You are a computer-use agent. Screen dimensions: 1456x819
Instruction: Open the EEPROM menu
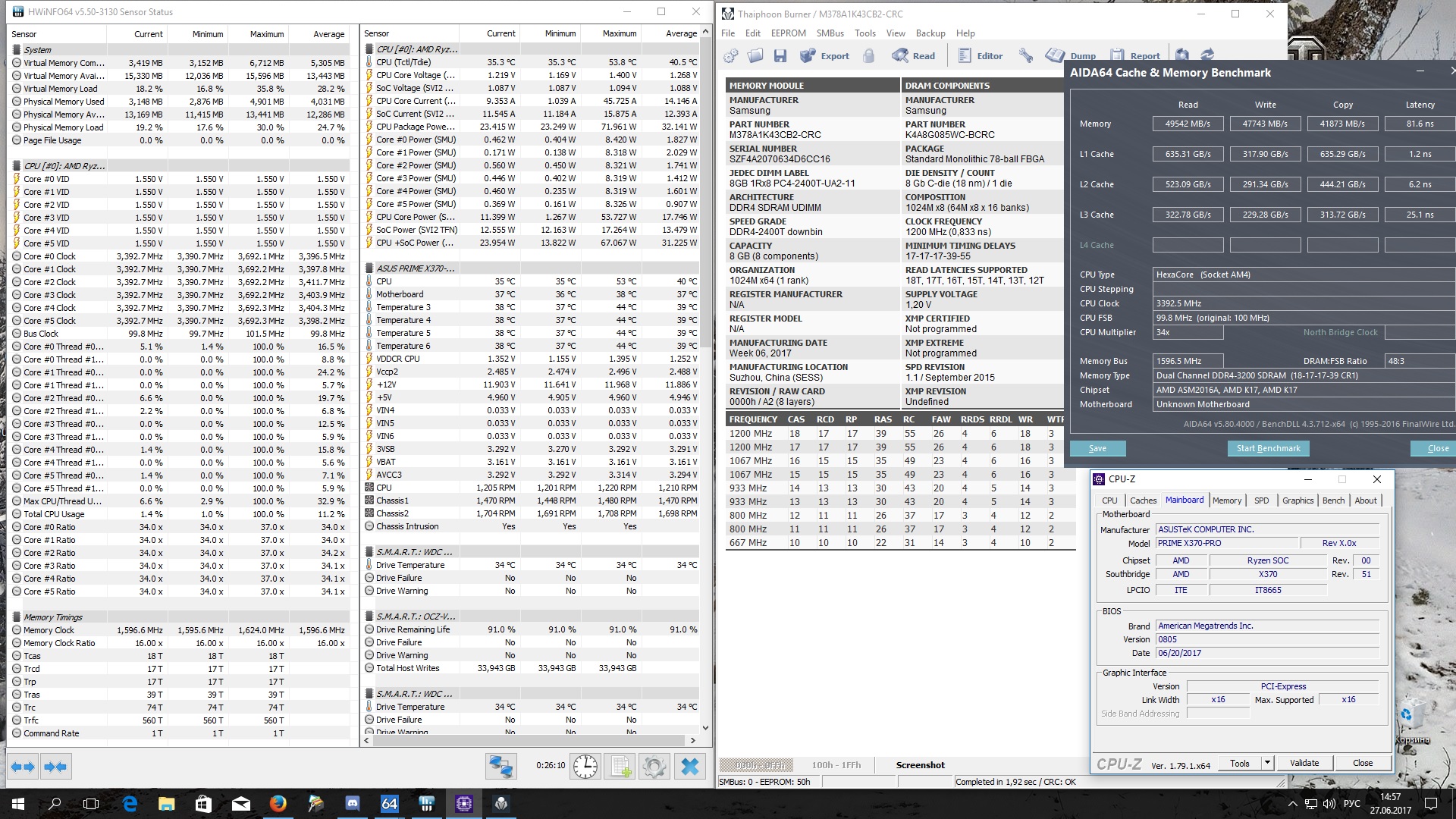point(788,33)
